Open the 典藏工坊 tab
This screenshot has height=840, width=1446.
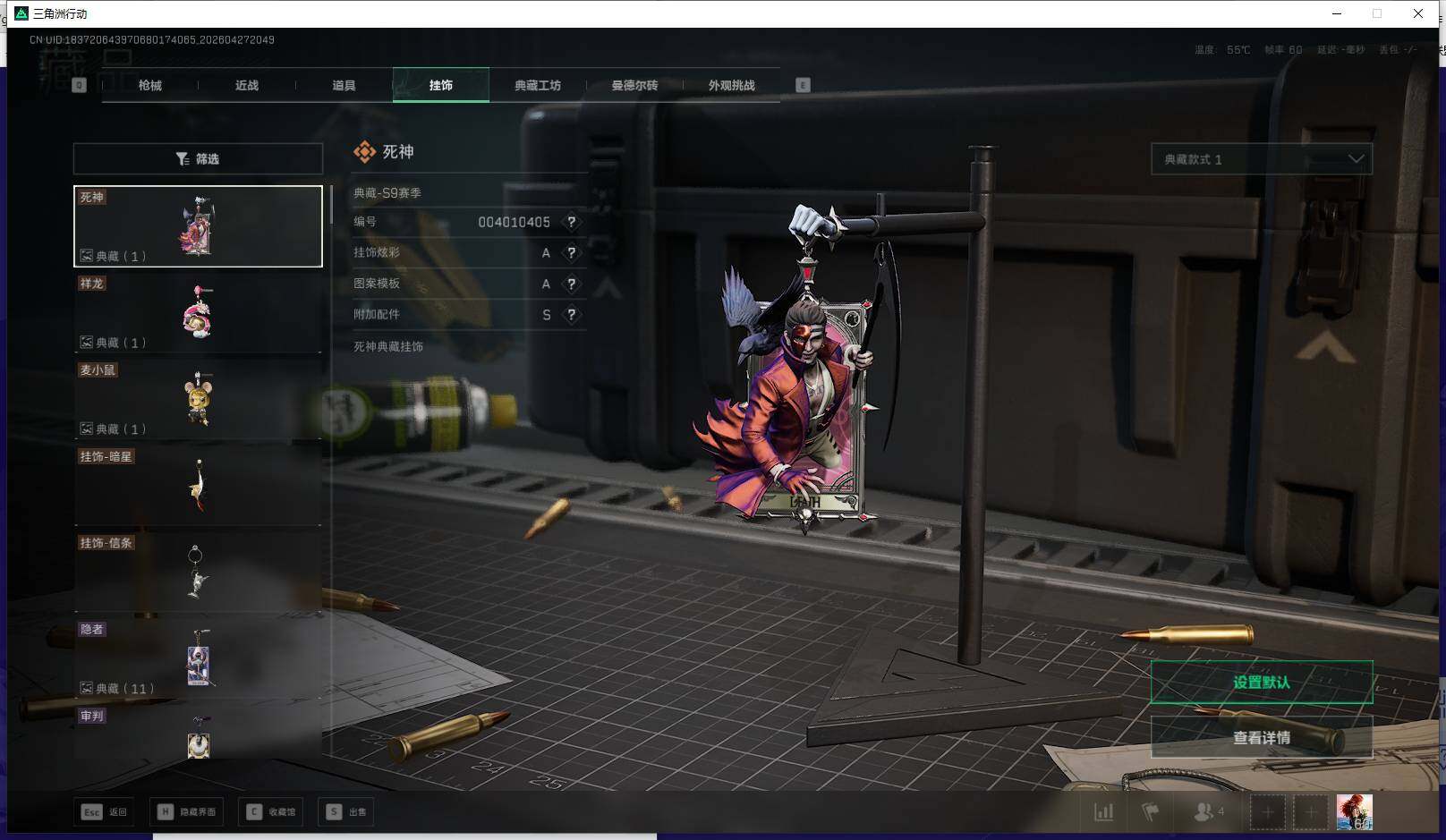click(538, 86)
